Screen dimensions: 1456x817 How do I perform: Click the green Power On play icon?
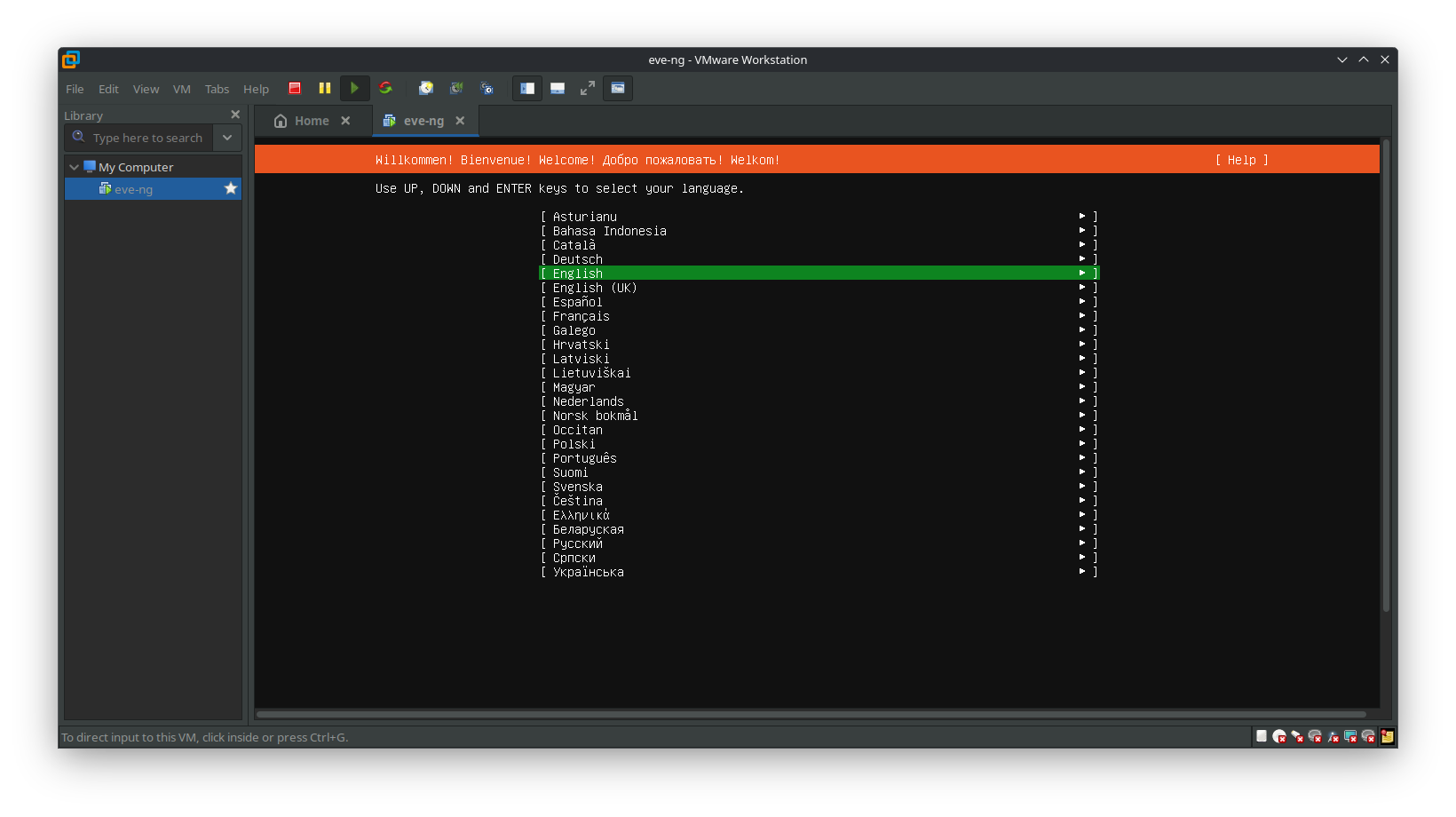click(x=354, y=88)
